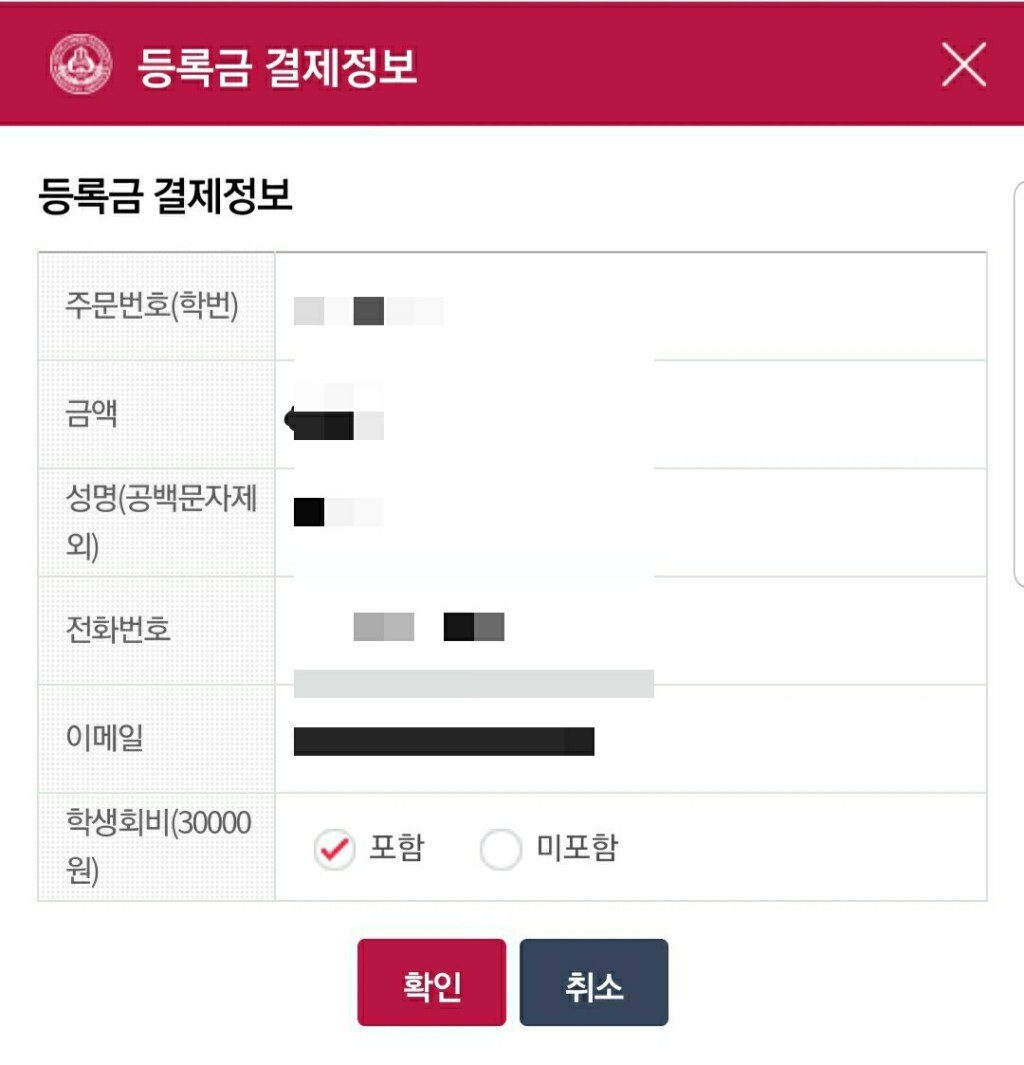Select the 미포함 radio option

tap(501, 848)
